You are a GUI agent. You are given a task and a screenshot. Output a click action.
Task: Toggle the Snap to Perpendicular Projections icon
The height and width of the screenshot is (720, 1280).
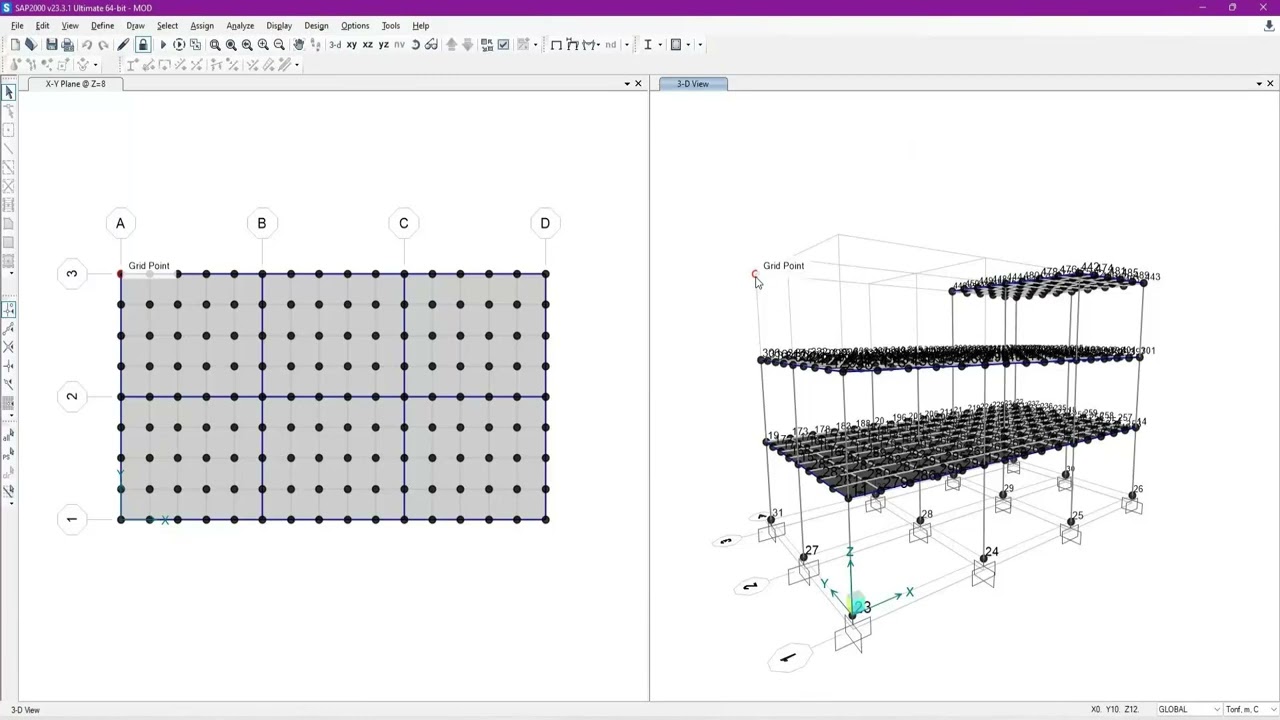point(9,366)
